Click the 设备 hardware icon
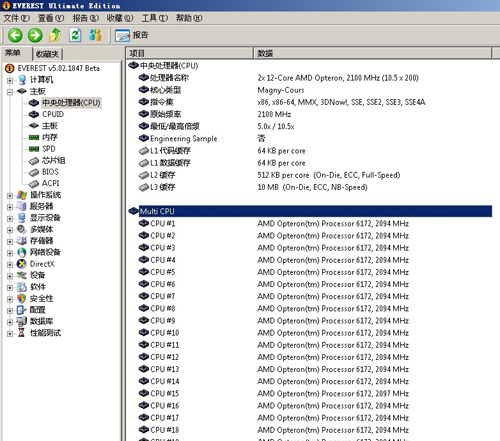Screen dimensions: 500x441 click(x=22, y=275)
